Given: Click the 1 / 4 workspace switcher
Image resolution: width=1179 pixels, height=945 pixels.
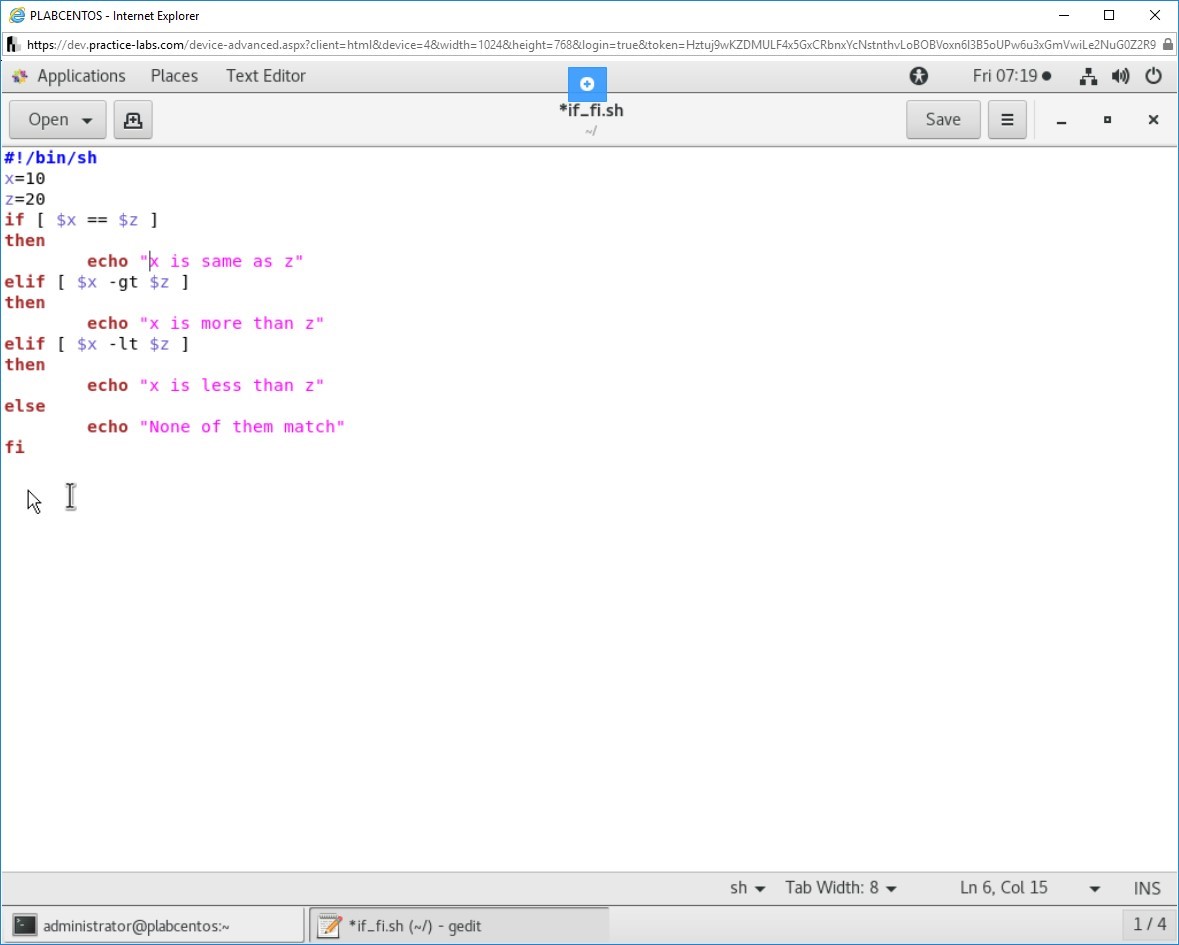Looking at the screenshot, I should coord(1149,924).
